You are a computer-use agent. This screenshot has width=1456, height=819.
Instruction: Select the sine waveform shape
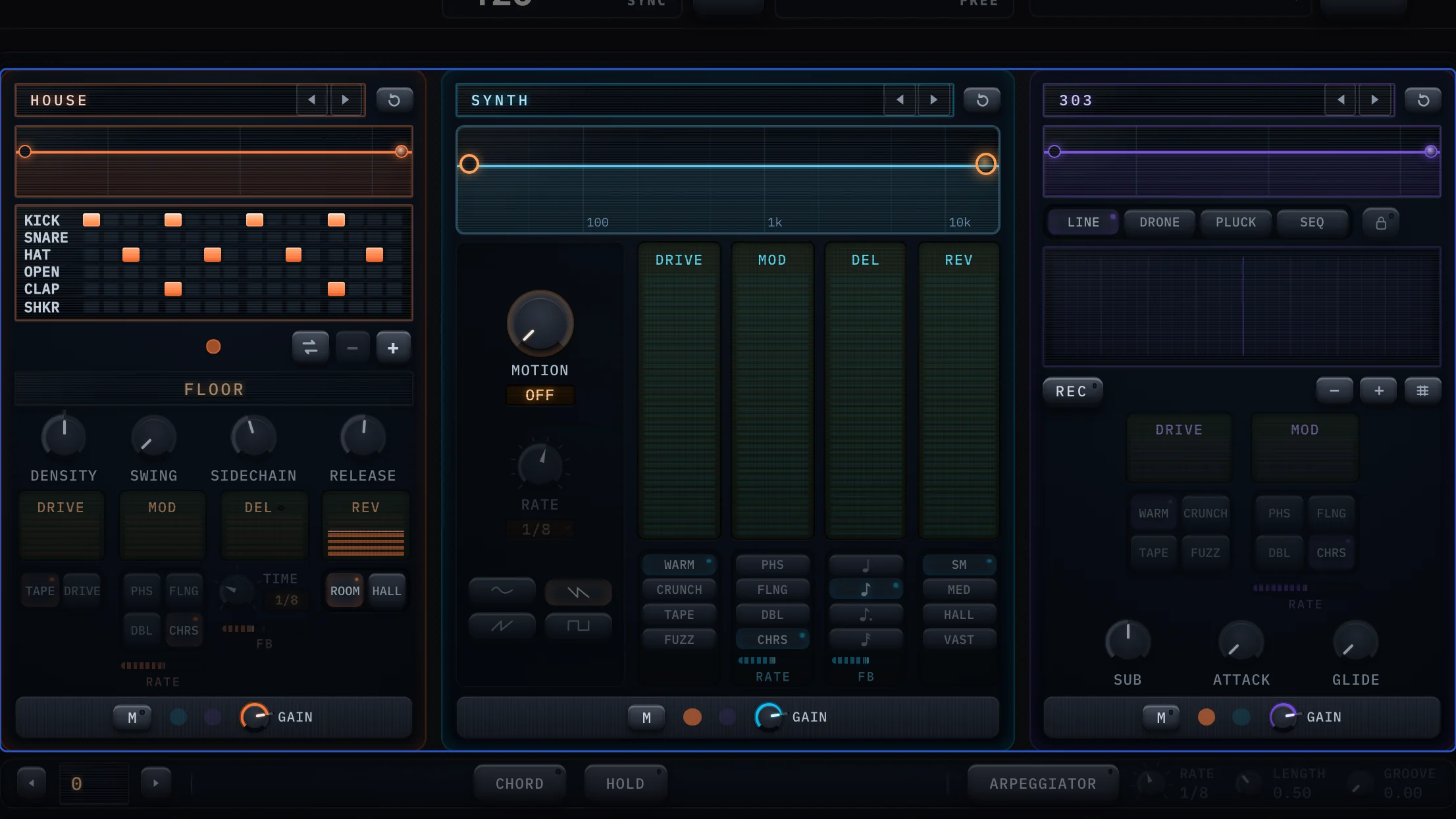tap(502, 591)
